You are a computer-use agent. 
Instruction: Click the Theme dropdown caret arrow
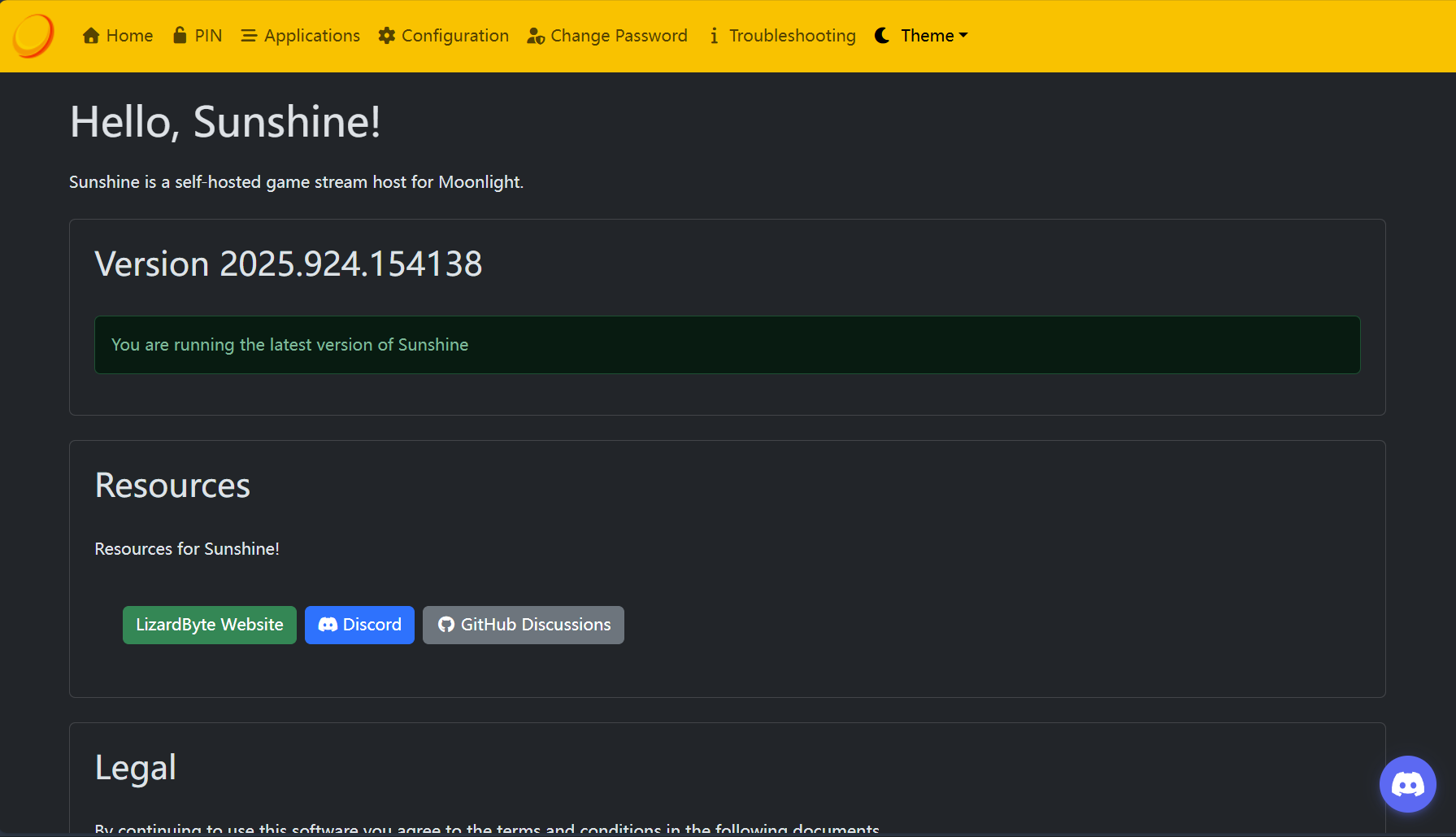coord(963,36)
